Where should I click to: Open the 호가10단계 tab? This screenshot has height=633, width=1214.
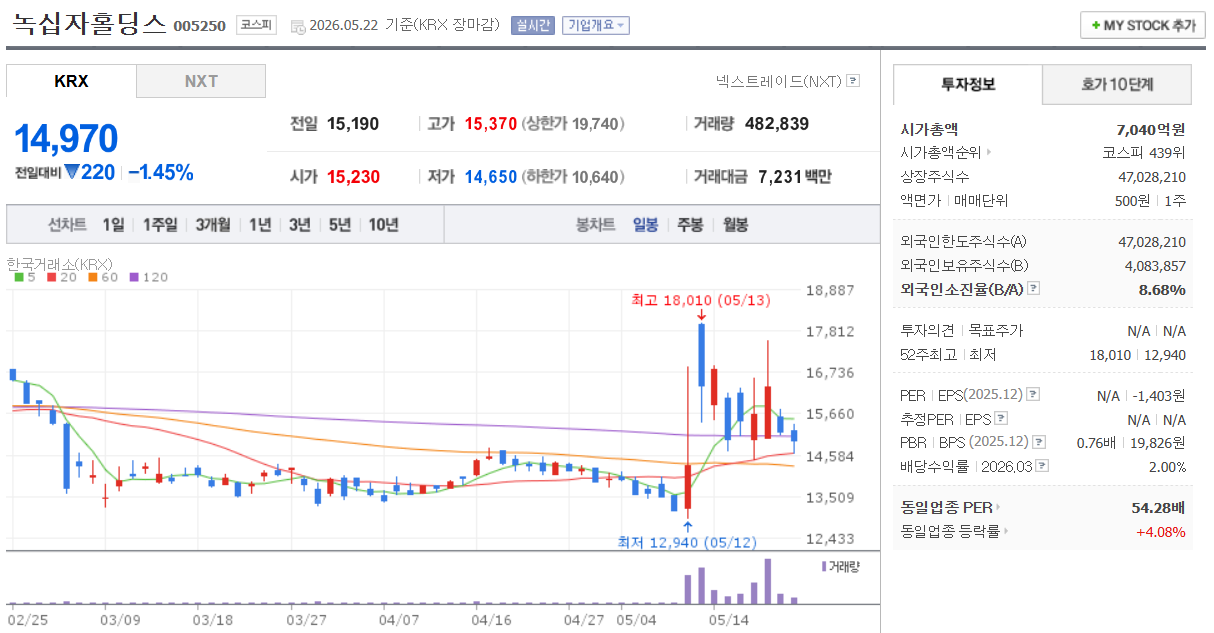pyautogui.click(x=1117, y=84)
